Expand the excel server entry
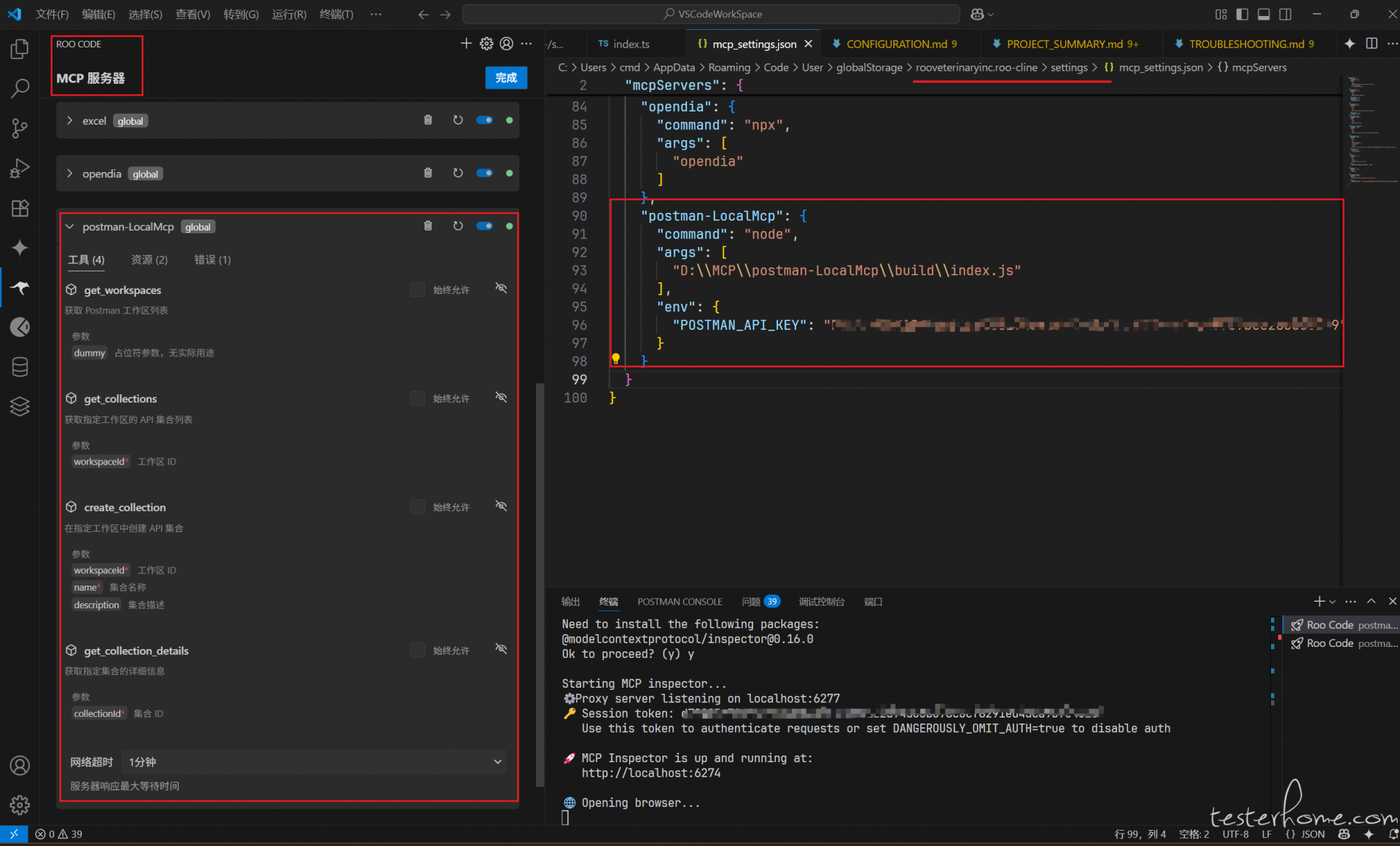Image resolution: width=1400 pixels, height=846 pixels. tap(69, 120)
